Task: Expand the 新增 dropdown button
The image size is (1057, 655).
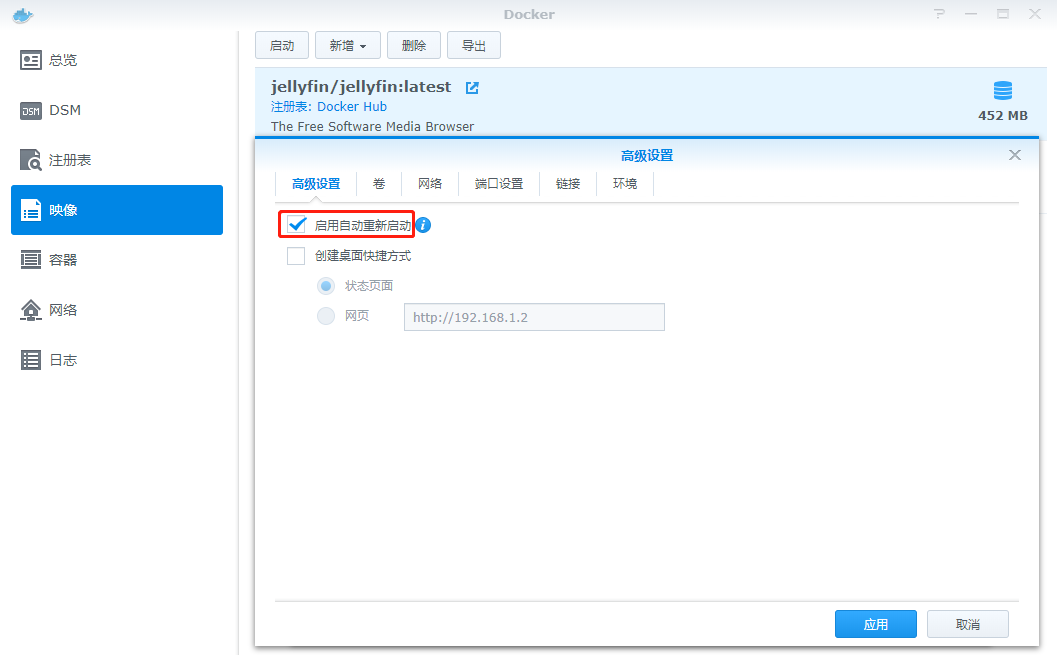Action: [348, 45]
